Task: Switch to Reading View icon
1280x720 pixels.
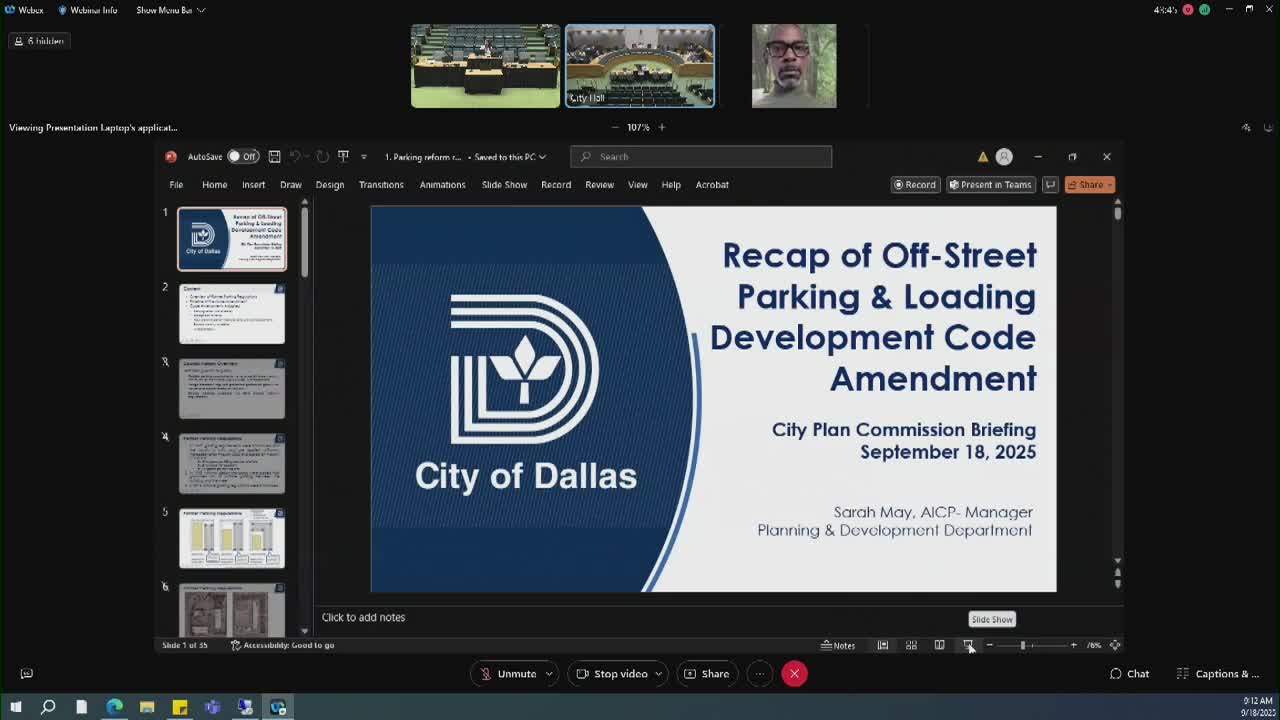Action: (x=939, y=645)
